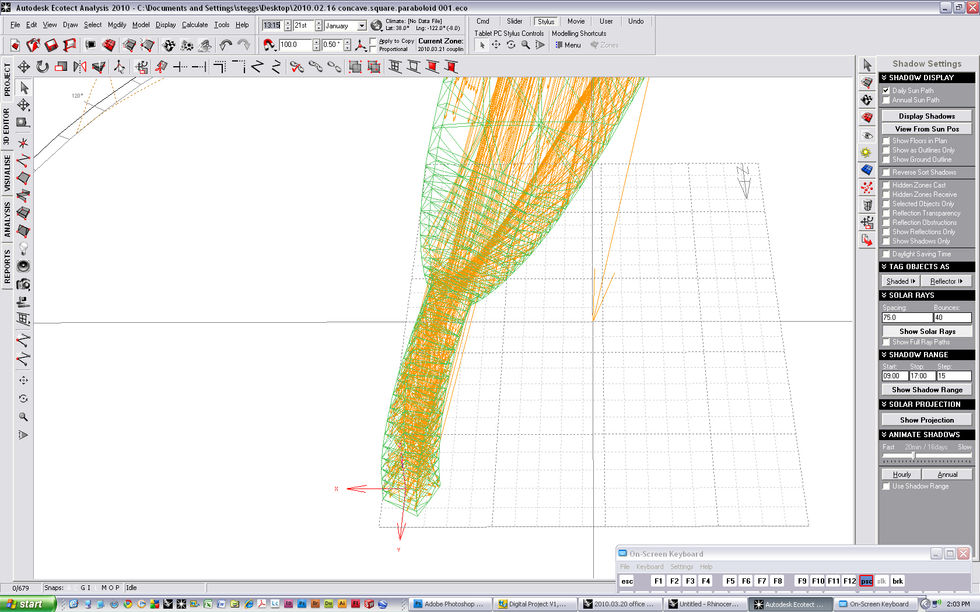Check Show Ground Outline
The height and width of the screenshot is (612, 980).
tap(886, 160)
